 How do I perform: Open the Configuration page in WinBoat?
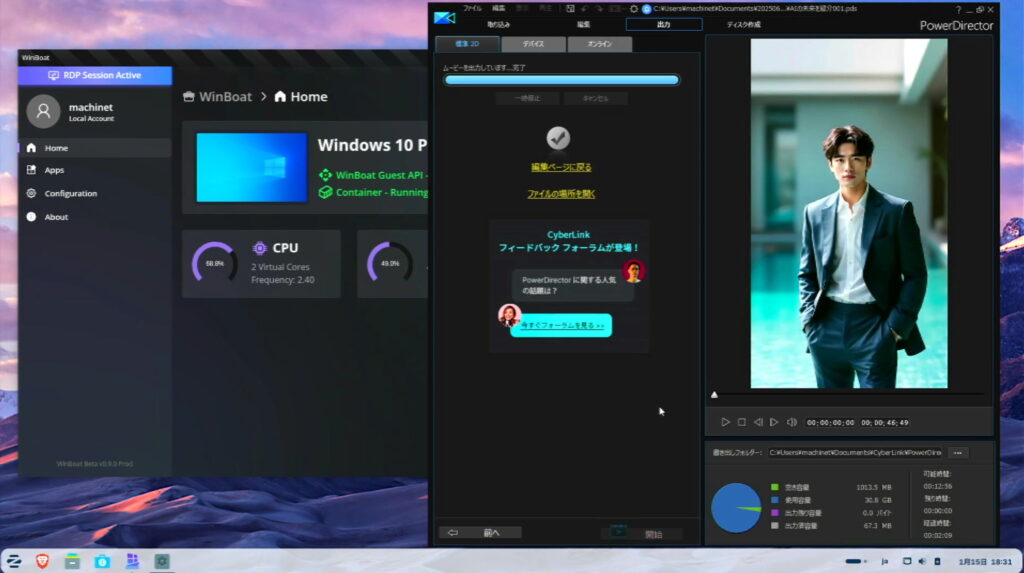click(70, 193)
